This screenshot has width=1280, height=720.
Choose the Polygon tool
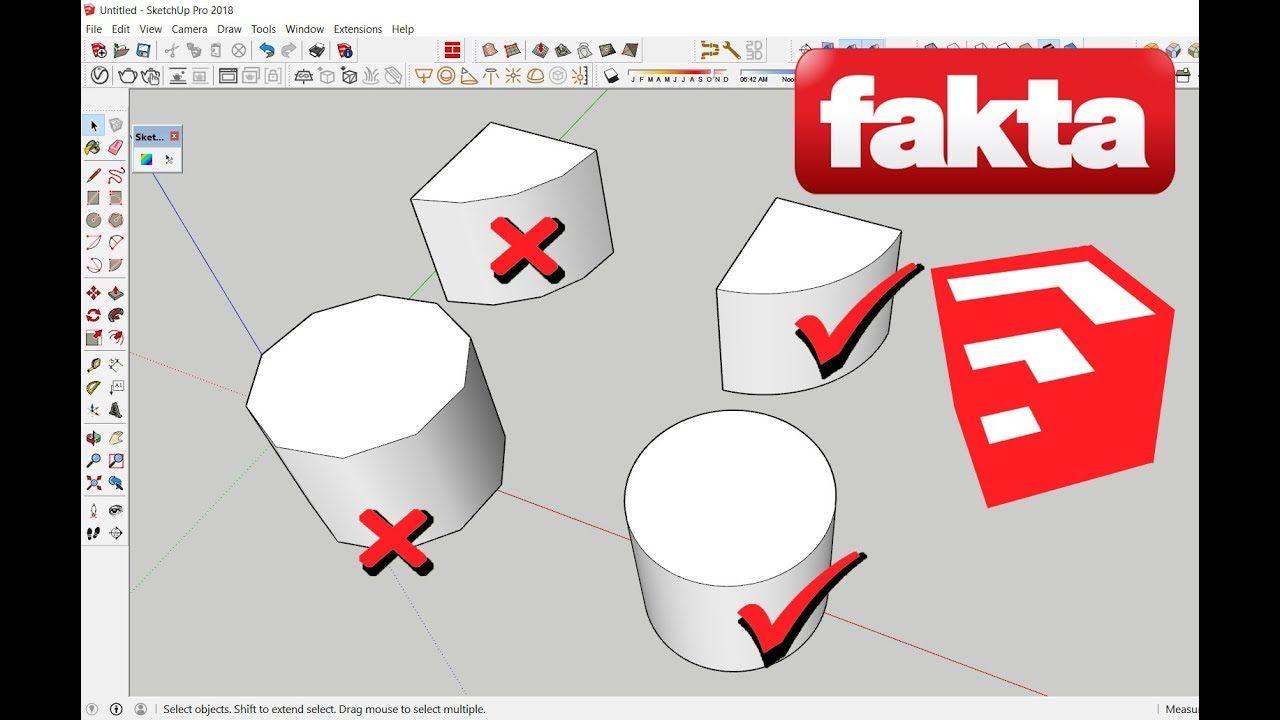(x=116, y=220)
